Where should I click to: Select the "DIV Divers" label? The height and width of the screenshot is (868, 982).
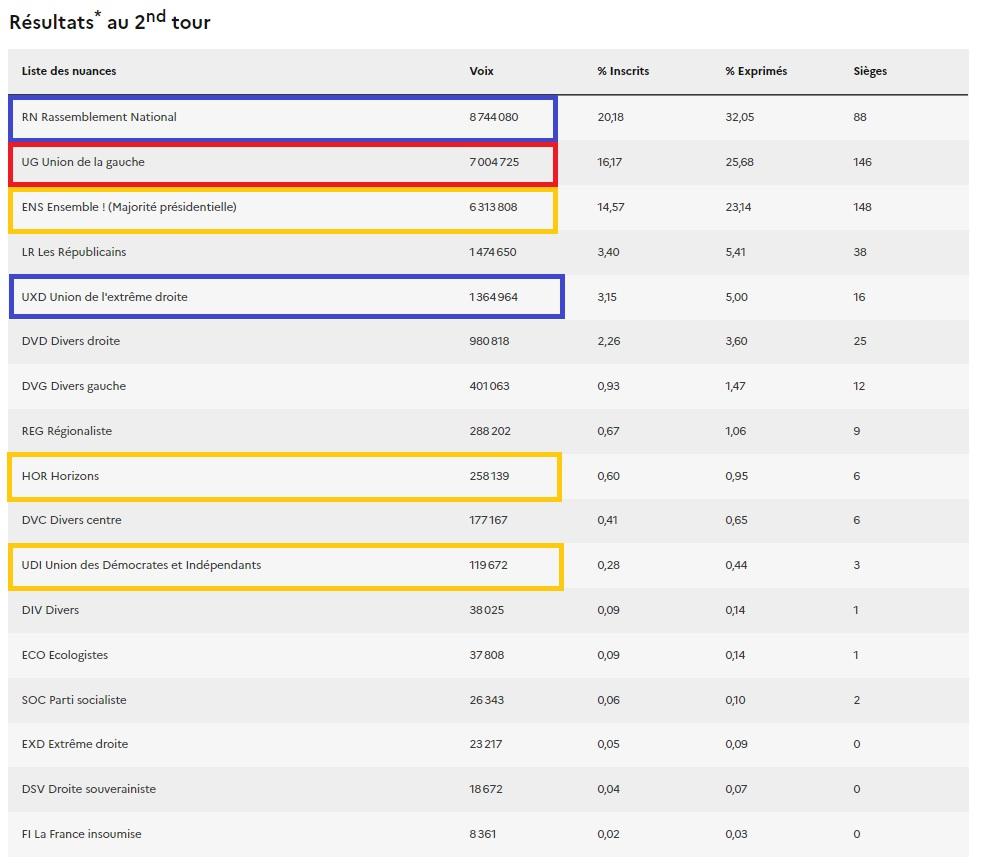click(50, 611)
